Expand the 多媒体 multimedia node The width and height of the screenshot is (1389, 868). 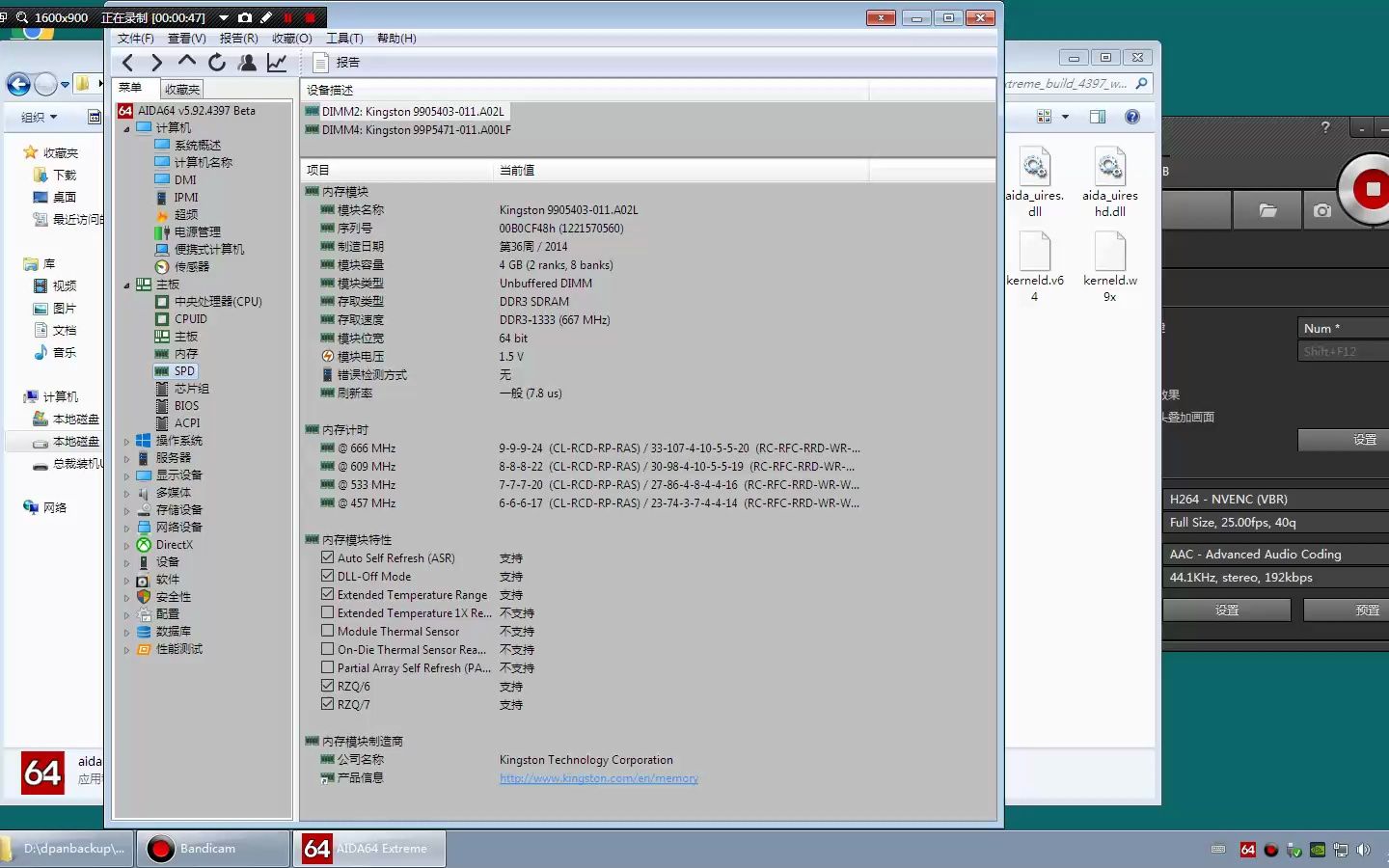coord(126,493)
